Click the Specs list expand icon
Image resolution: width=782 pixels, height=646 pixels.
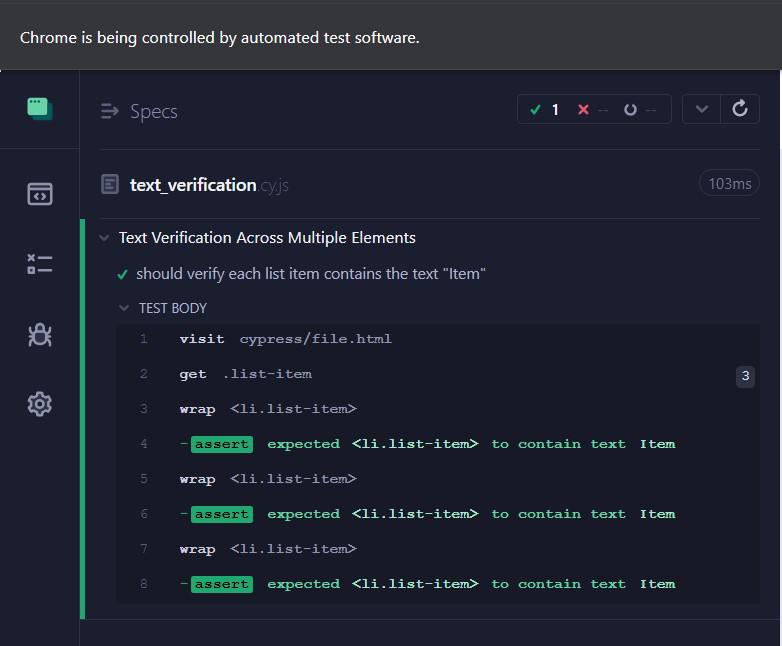coord(110,111)
